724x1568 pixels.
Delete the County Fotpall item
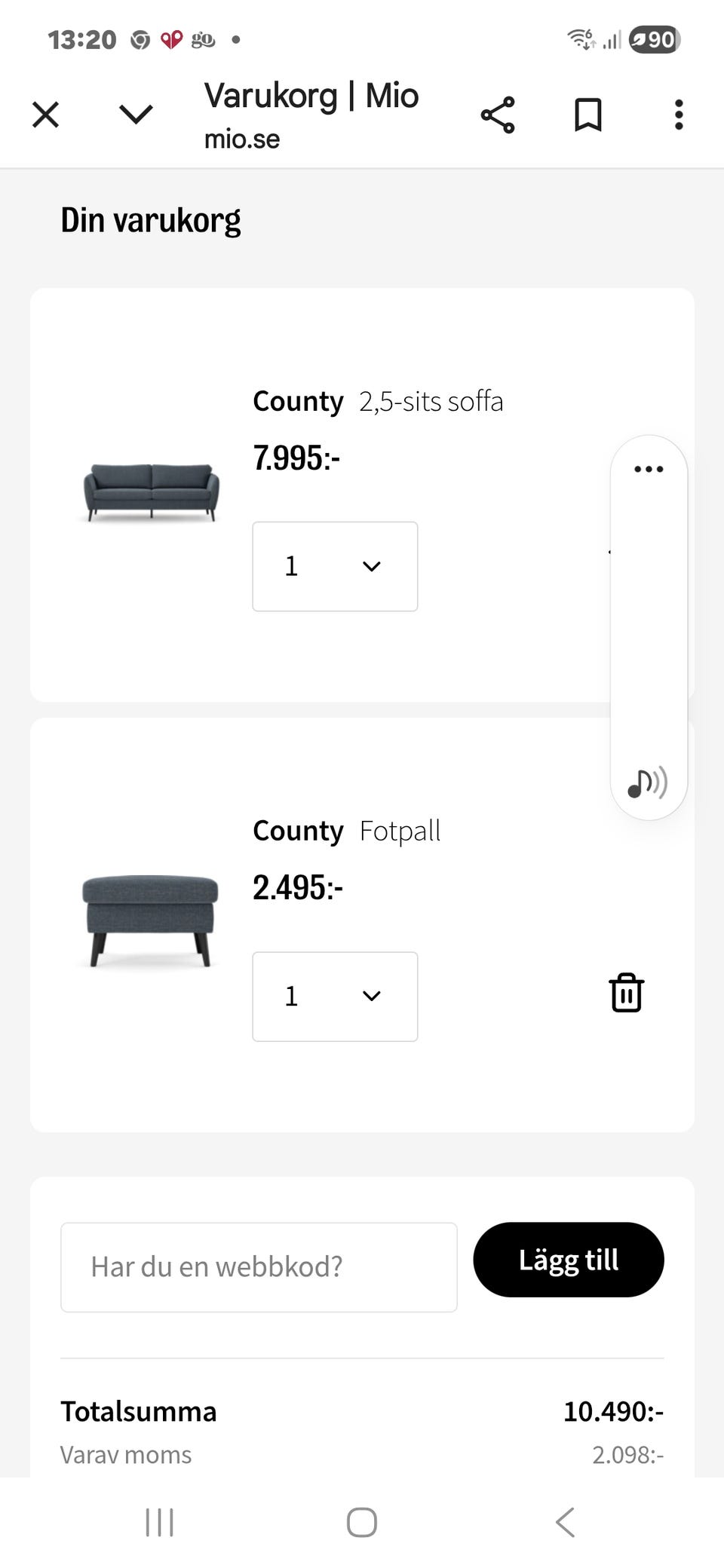click(x=626, y=993)
